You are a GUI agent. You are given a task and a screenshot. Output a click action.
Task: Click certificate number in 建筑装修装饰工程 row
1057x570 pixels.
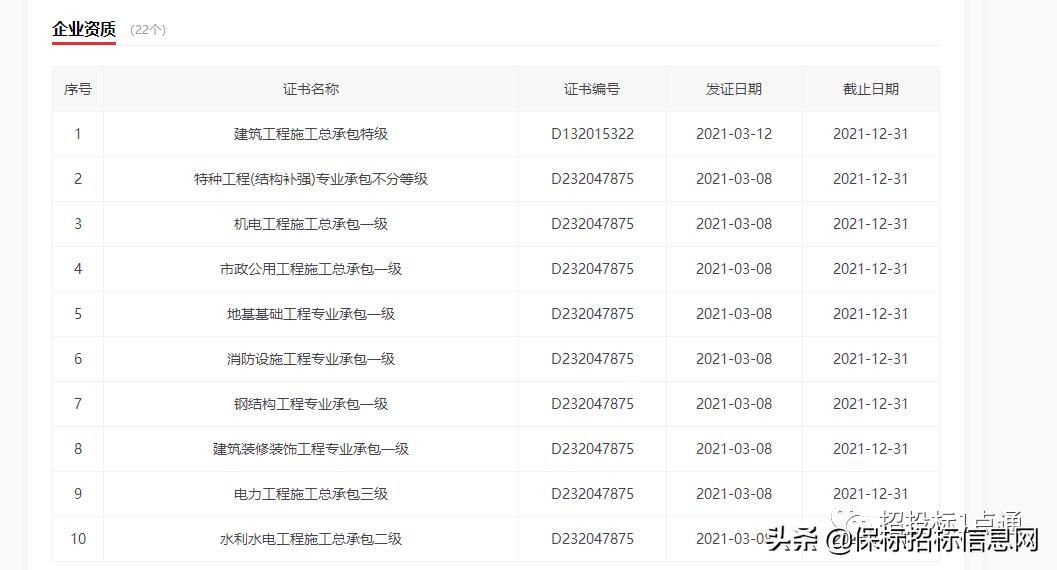pos(593,449)
